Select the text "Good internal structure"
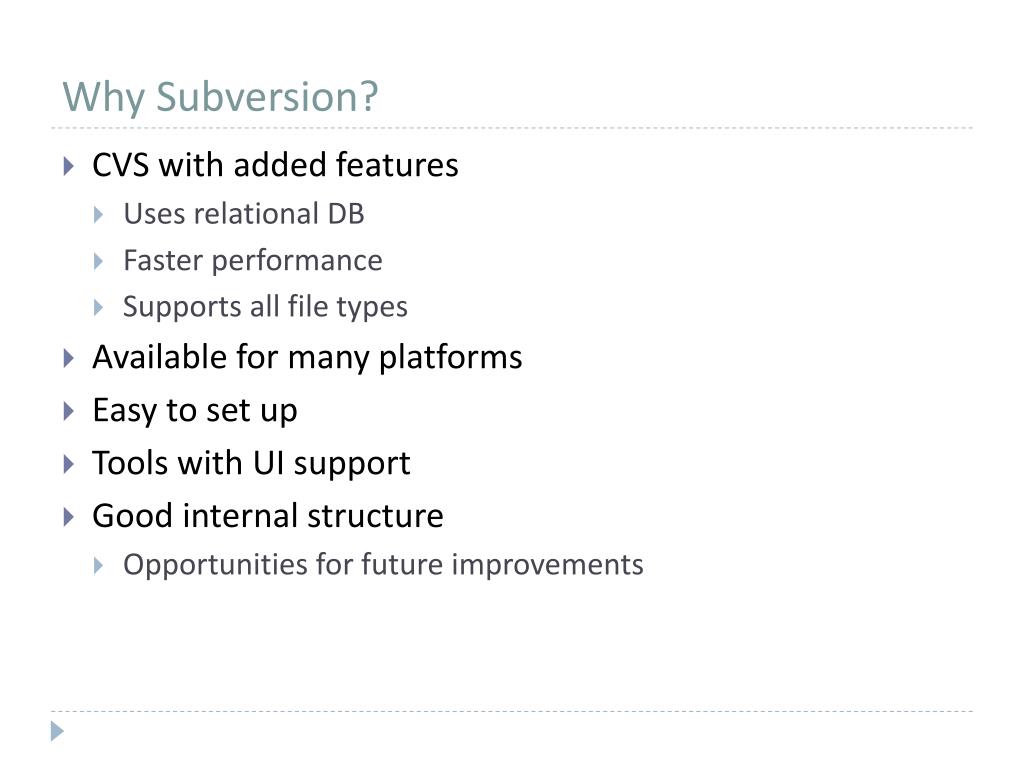Viewport: 1024px width, 768px height. (268, 516)
